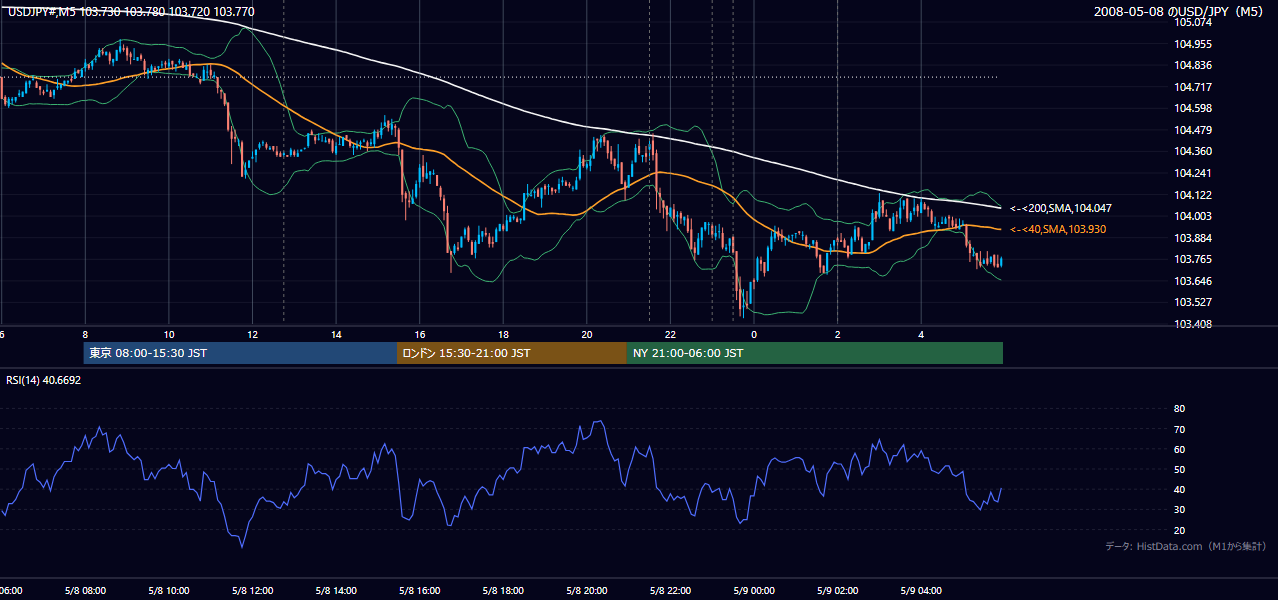Click hour label 18 on price chart axis
The image size is (1278, 600).
point(503,334)
